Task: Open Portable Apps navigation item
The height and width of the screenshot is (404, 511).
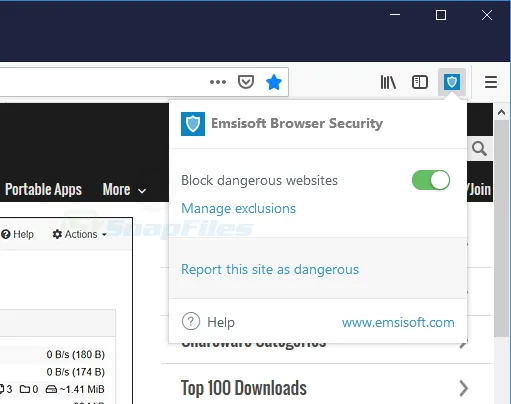Action: 43,190
